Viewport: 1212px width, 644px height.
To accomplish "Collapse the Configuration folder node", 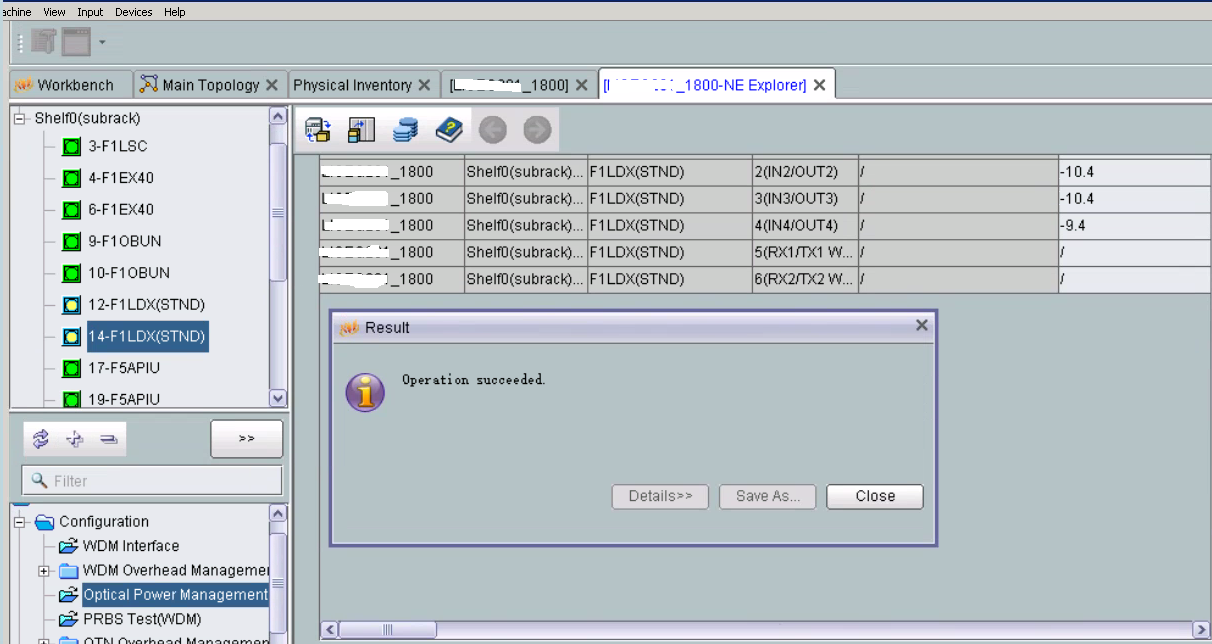I will [19, 522].
